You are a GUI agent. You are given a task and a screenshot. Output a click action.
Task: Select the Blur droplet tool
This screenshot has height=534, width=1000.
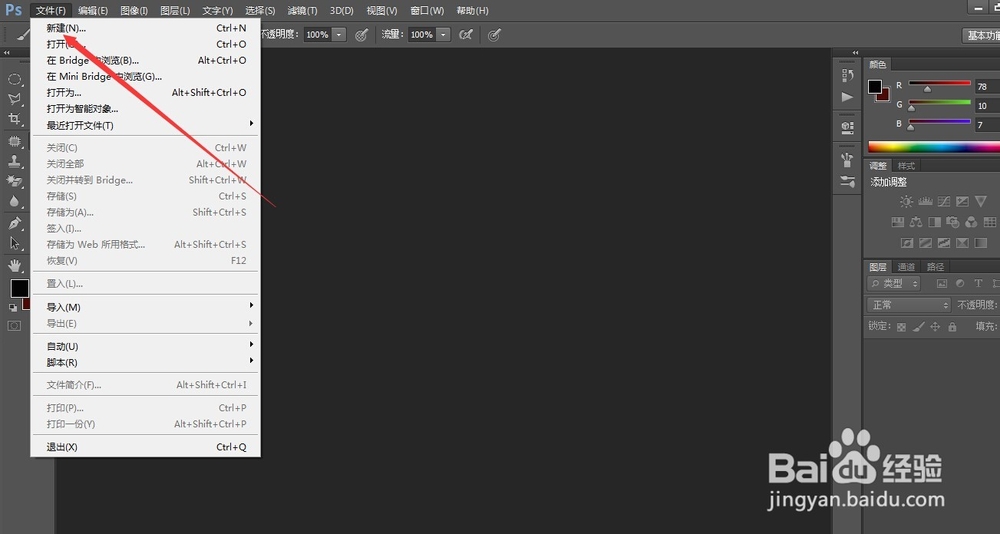click(14, 201)
